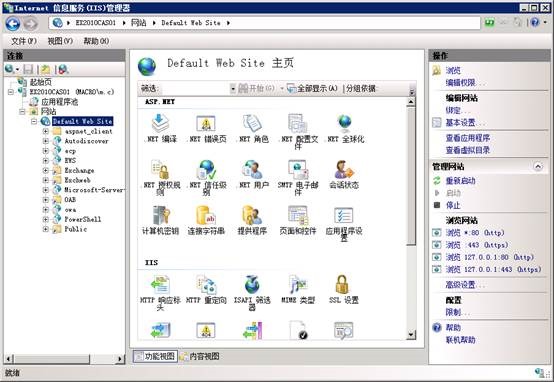Viewport: 554px width, 382px height.
Task: Open the 页面和控件 icon
Action: 298,221
